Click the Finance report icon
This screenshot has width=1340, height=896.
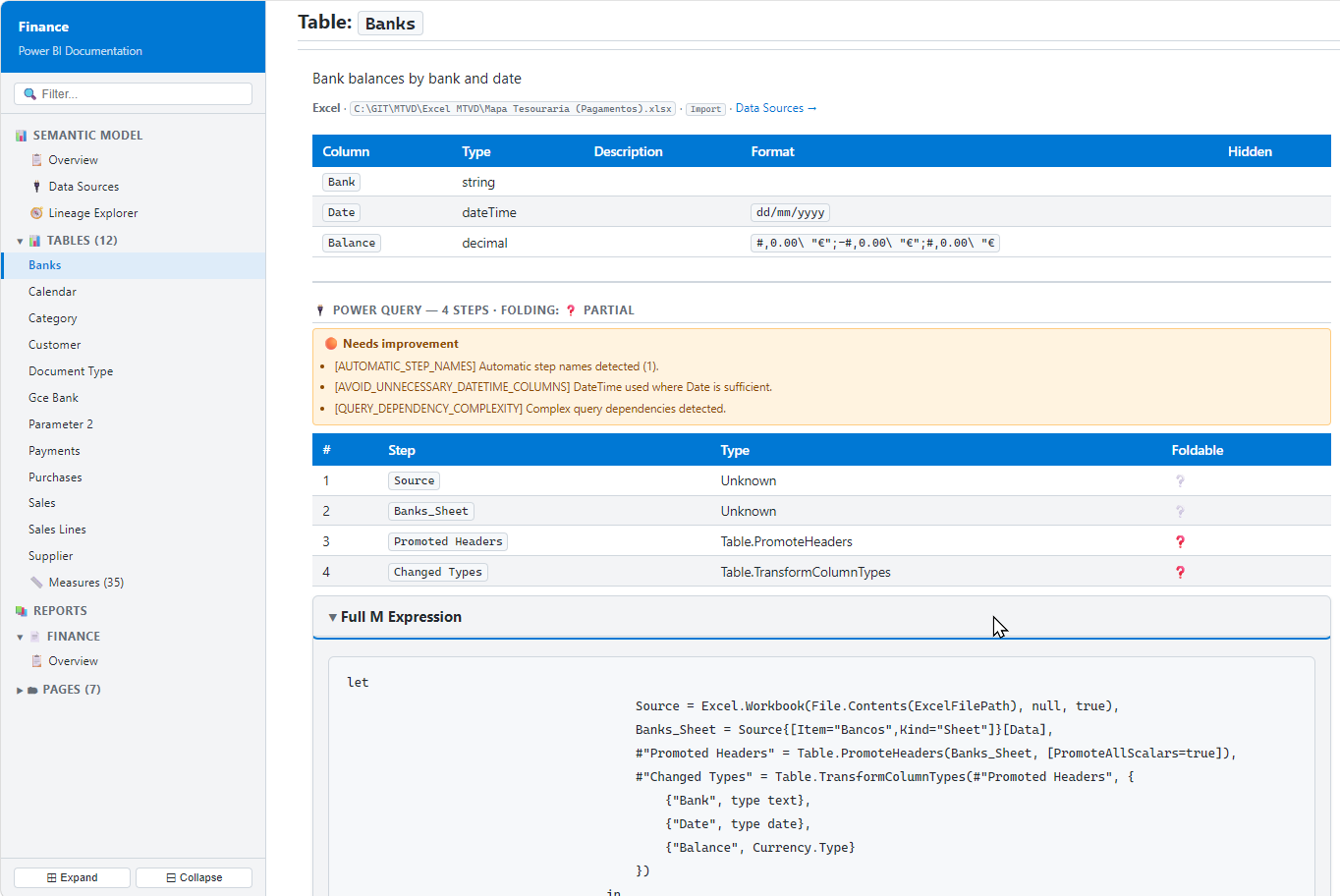coord(35,637)
